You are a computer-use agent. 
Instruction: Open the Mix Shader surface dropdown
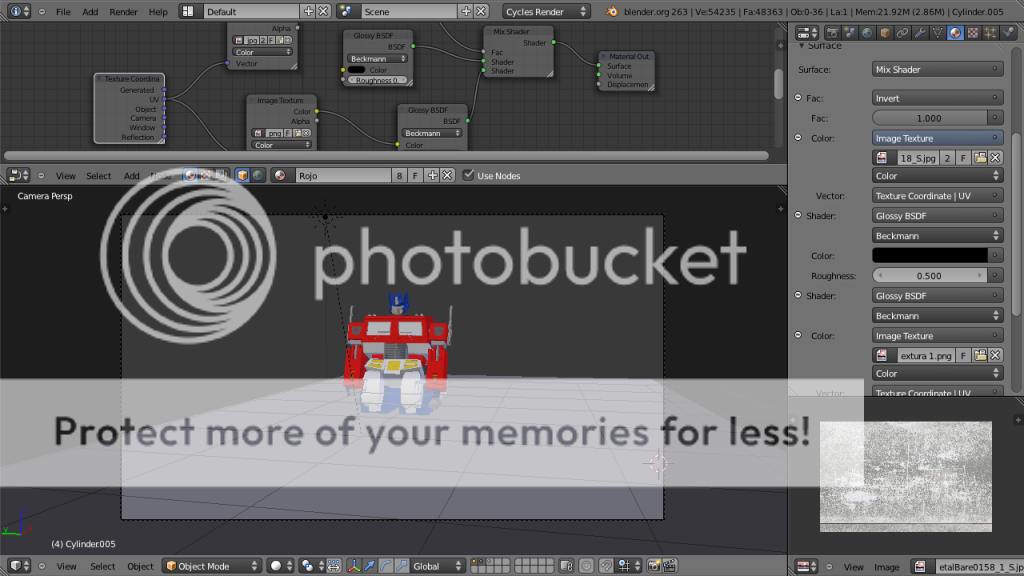click(x=937, y=69)
